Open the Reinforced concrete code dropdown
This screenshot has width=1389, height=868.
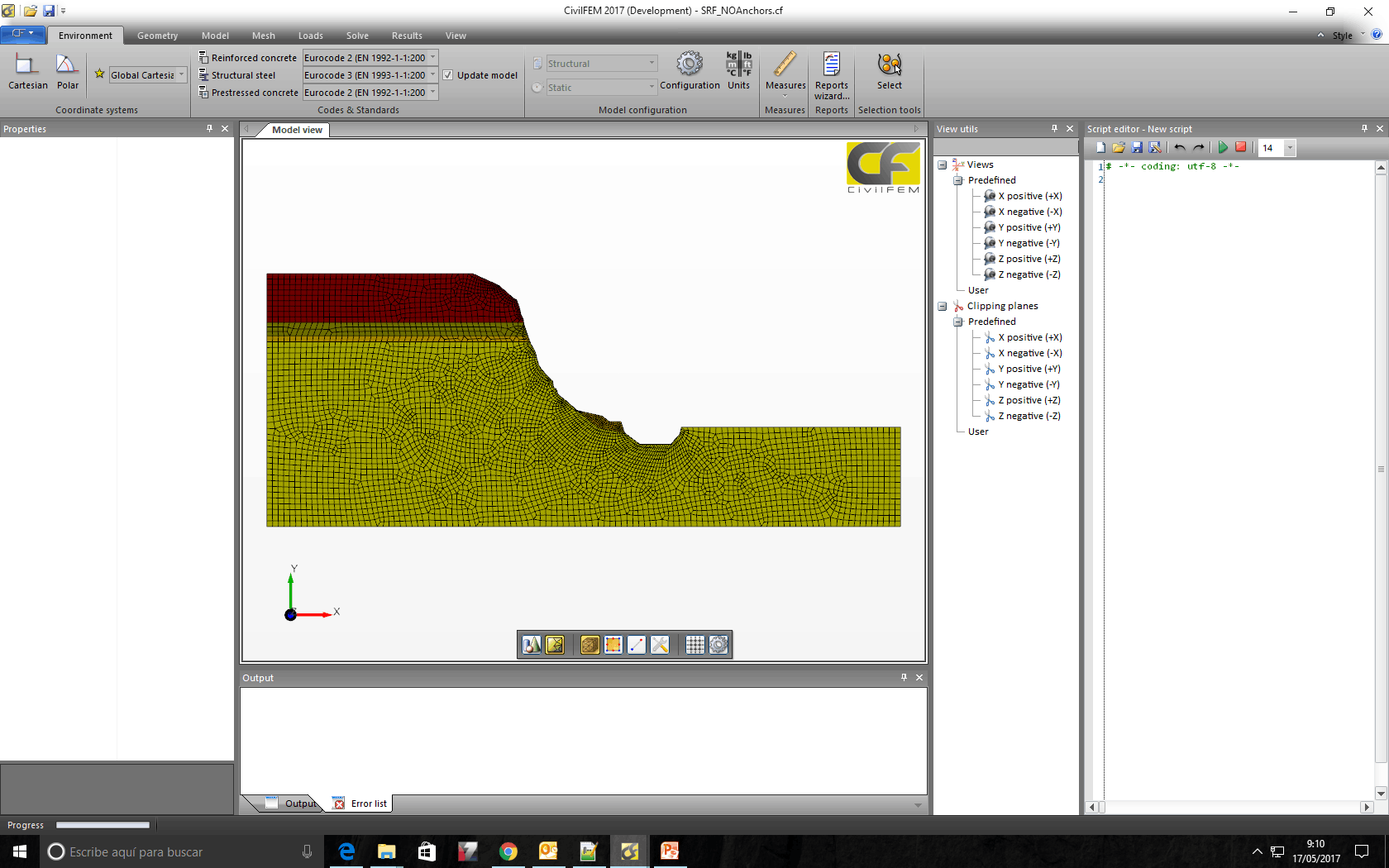432,58
